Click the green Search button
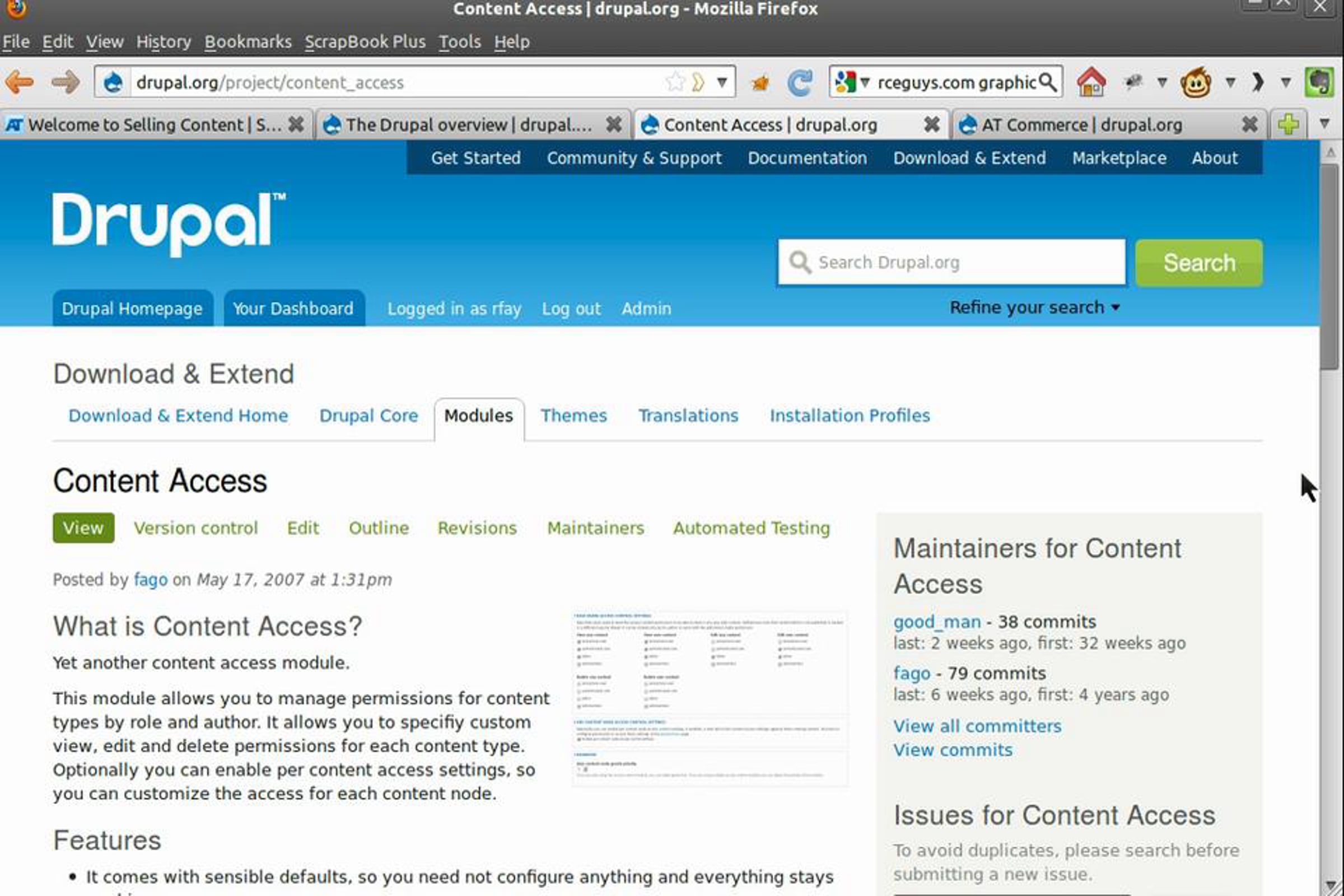The image size is (1344, 896). [1199, 262]
